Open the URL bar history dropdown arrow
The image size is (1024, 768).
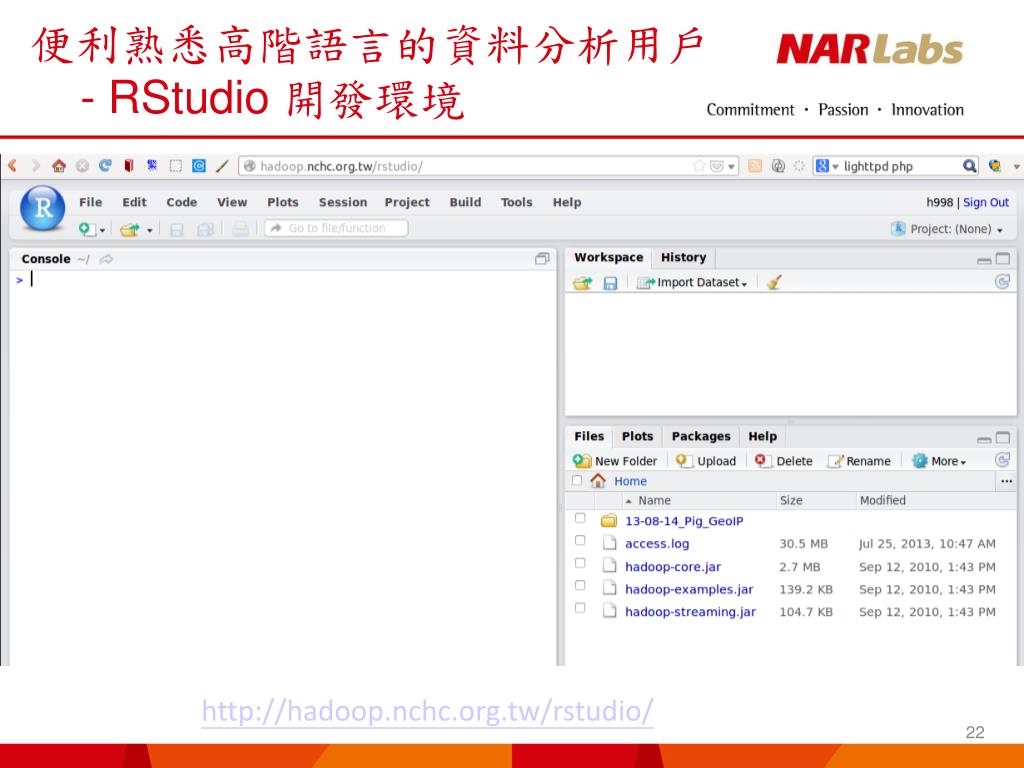click(731, 167)
